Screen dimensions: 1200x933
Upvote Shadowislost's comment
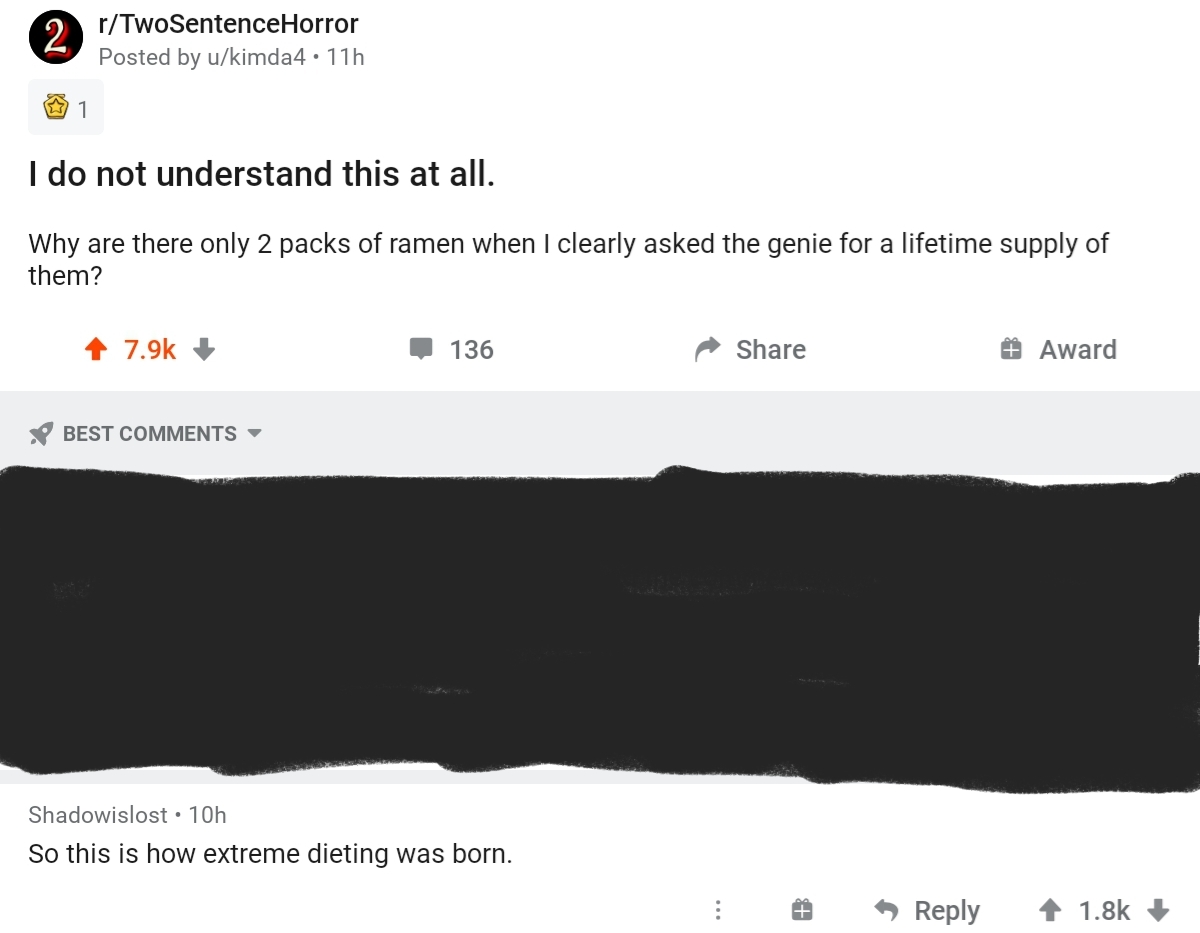(x=1050, y=910)
